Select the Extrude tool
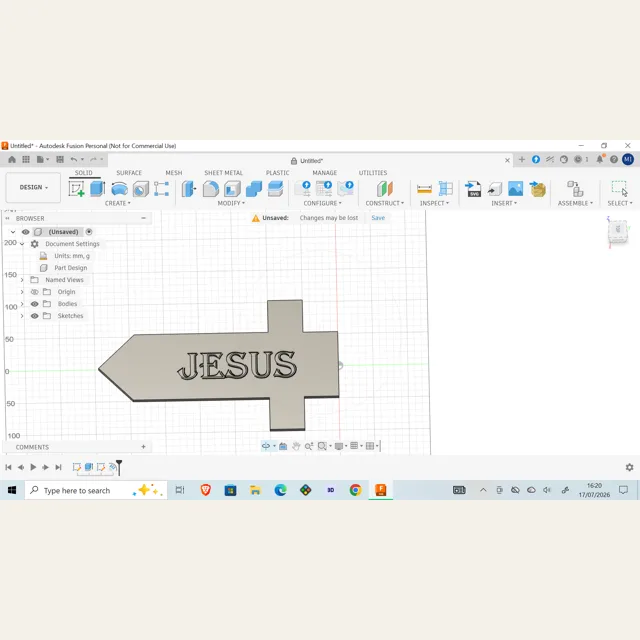640x640 pixels. (98, 189)
